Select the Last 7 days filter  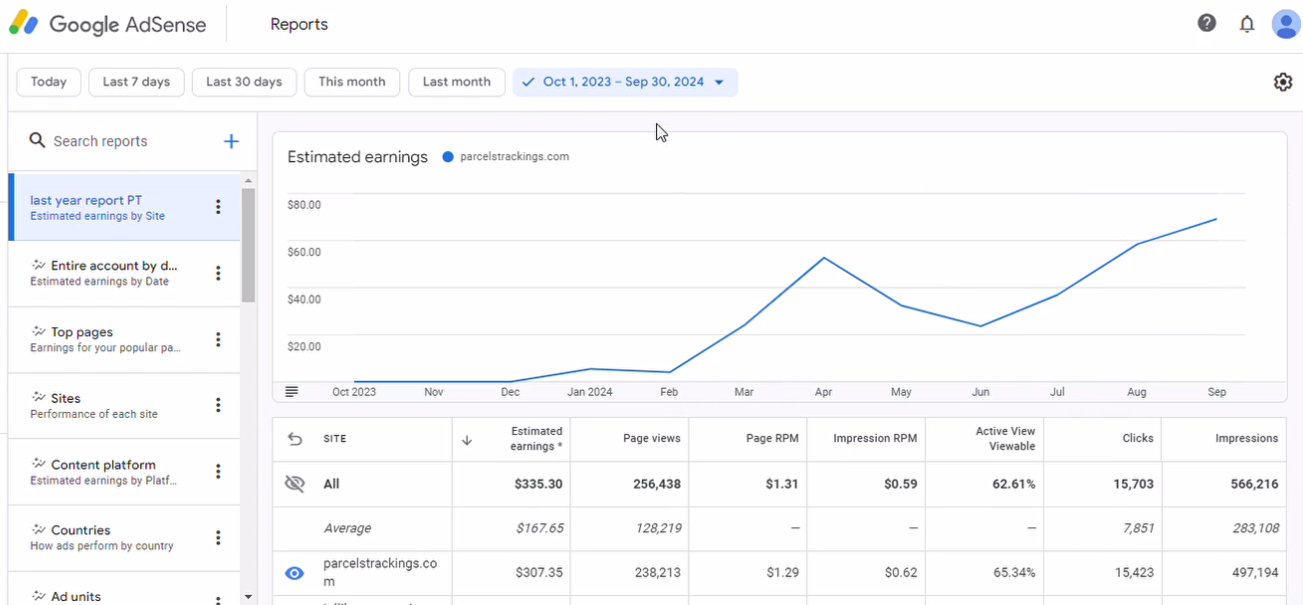(136, 82)
